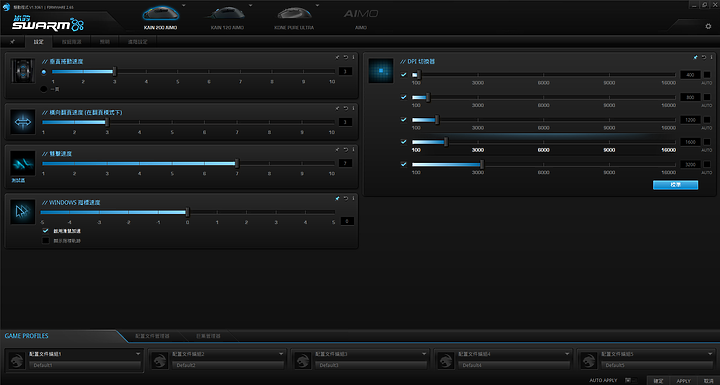Select the KAIN 120 AIMO mouse
Screen dimensions: 720x385
point(227,17)
